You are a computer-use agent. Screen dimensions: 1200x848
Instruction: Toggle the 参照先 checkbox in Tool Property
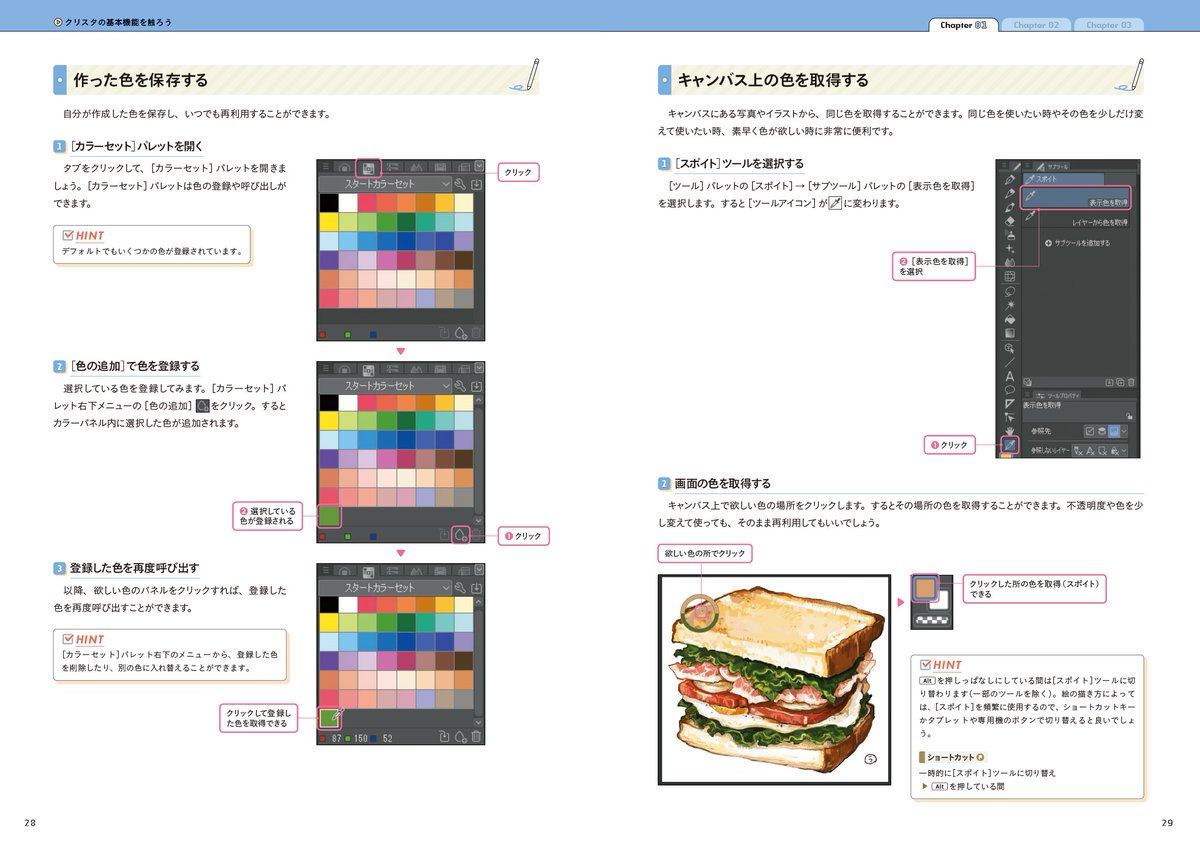tap(1088, 432)
